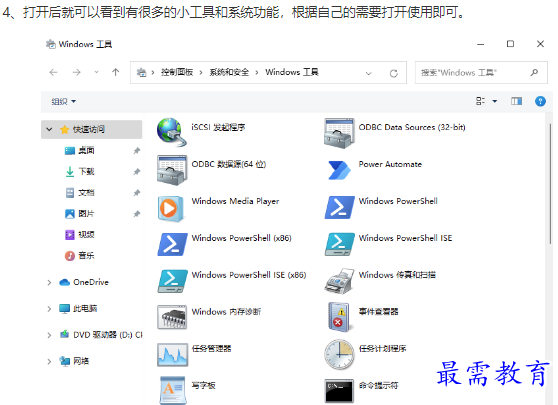
Task: Open the ODBC 数据源(64 位) icon
Action: pyautogui.click(x=172, y=170)
